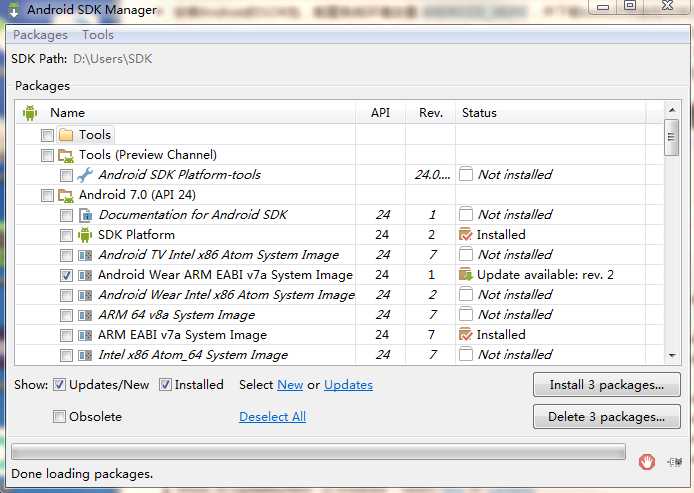The height and width of the screenshot is (493, 694).
Task: Click the Tools (Preview Channel) folder icon
Action: click(66, 155)
